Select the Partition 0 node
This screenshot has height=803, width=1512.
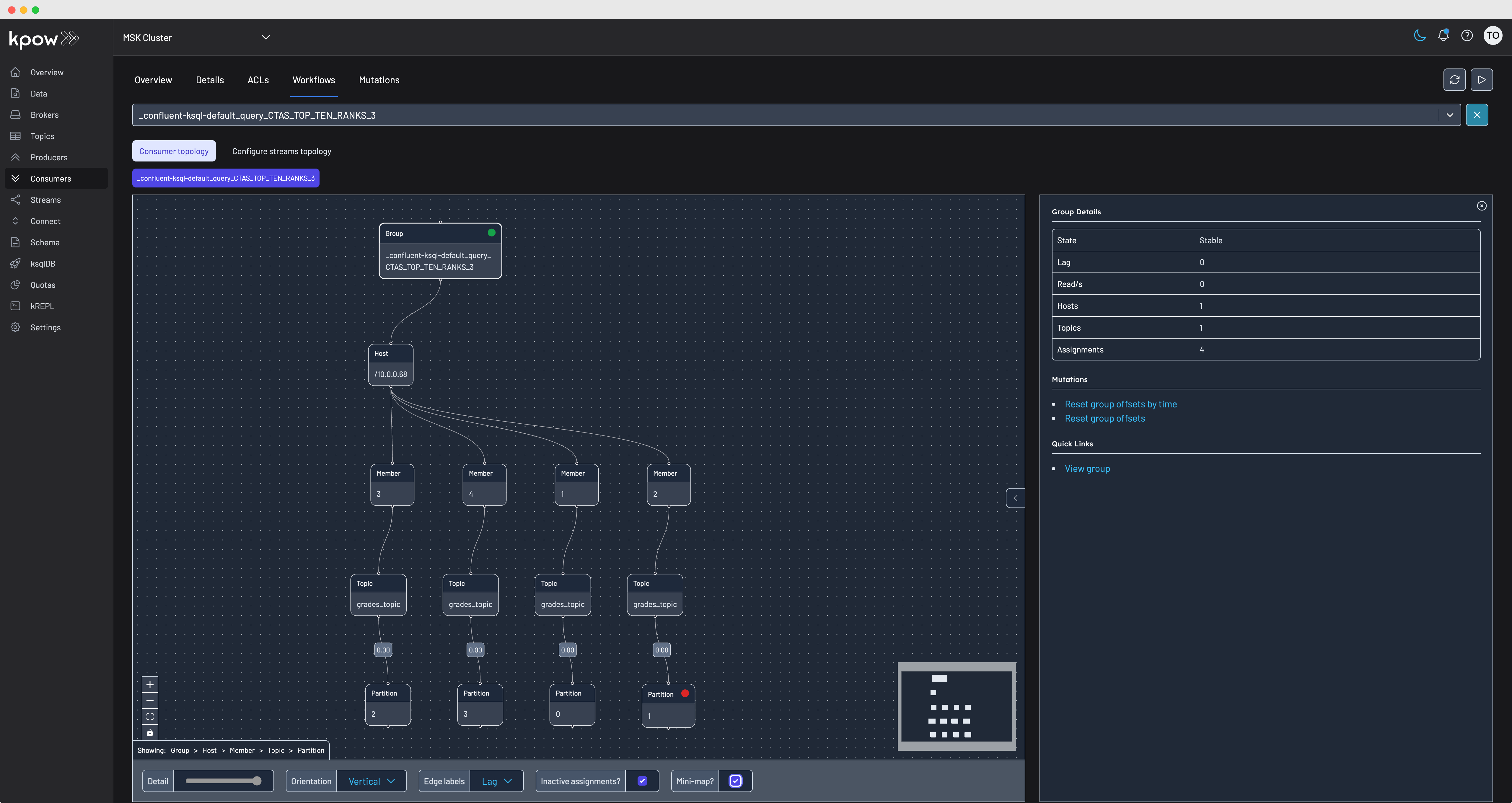pyautogui.click(x=572, y=705)
